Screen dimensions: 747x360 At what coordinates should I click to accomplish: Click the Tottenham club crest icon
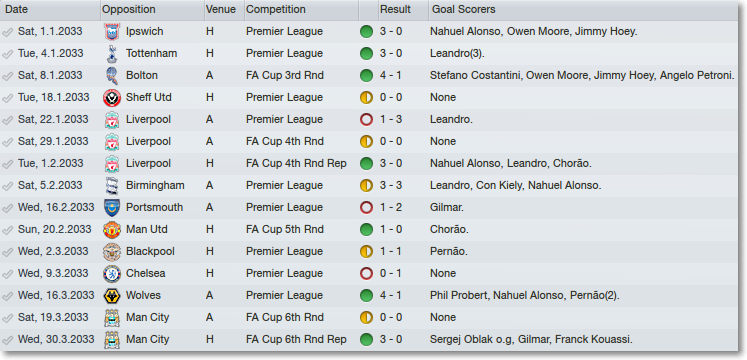(112, 54)
